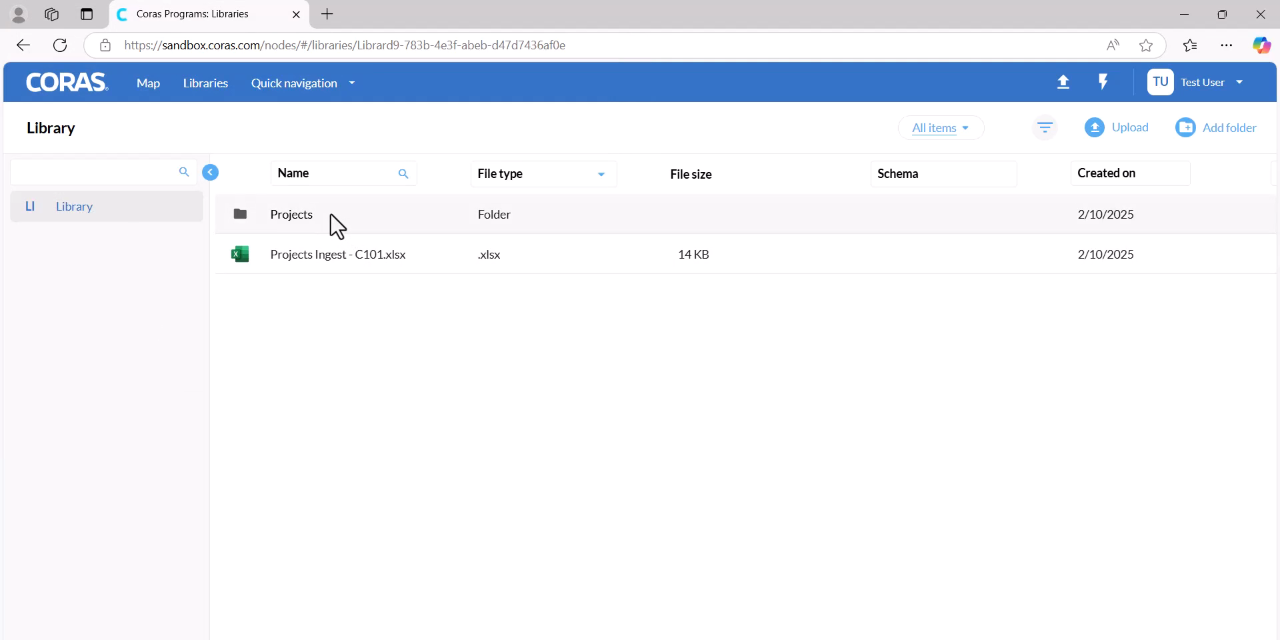Open Projects Ingest - C101.xlsx file
This screenshot has height=640, width=1280.
tap(338, 254)
